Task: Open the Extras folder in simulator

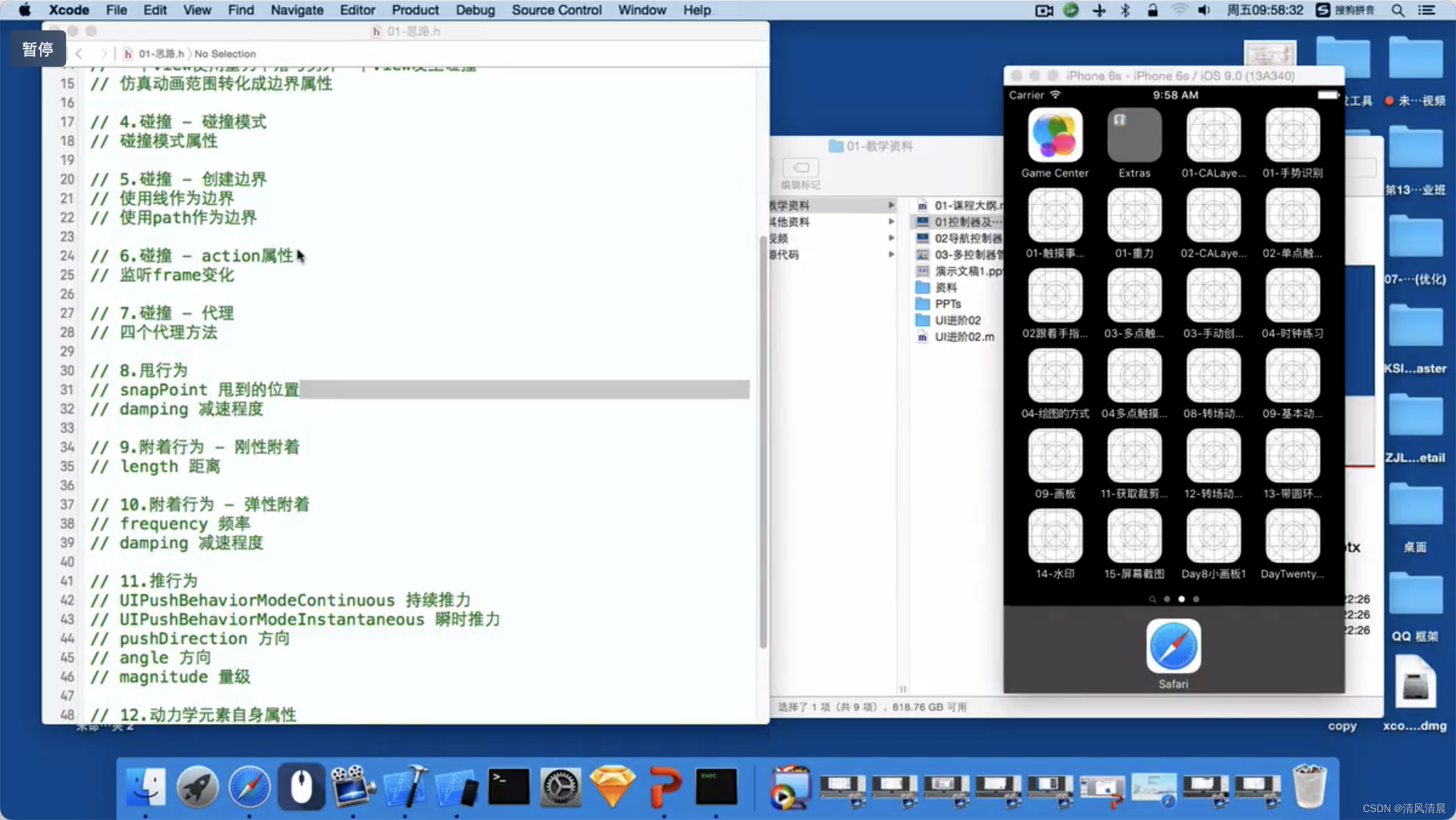Action: (1134, 135)
